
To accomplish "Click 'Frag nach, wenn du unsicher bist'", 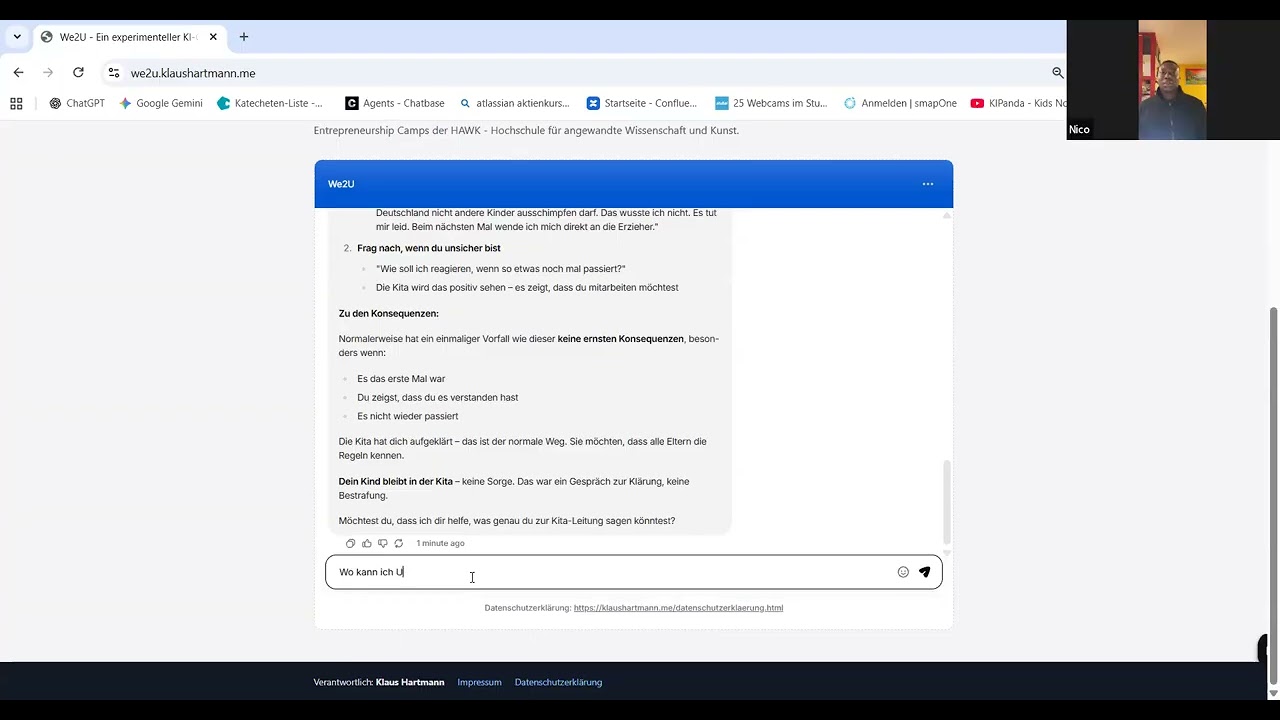I will pos(429,248).
